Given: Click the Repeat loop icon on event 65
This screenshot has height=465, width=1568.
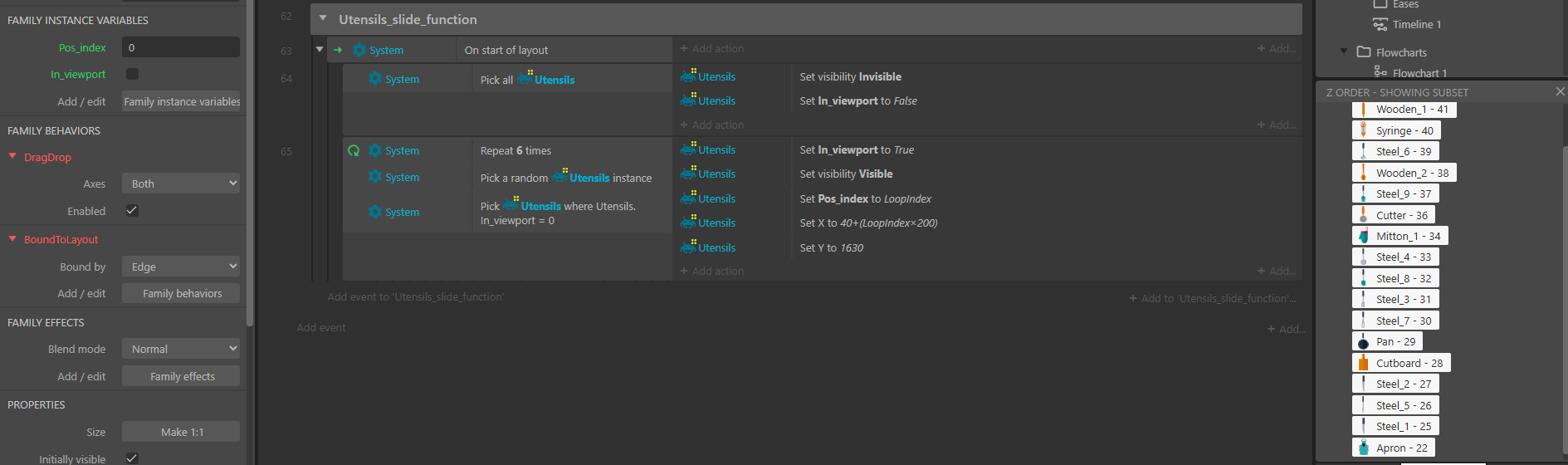Looking at the screenshot, I should click(354, 150).
